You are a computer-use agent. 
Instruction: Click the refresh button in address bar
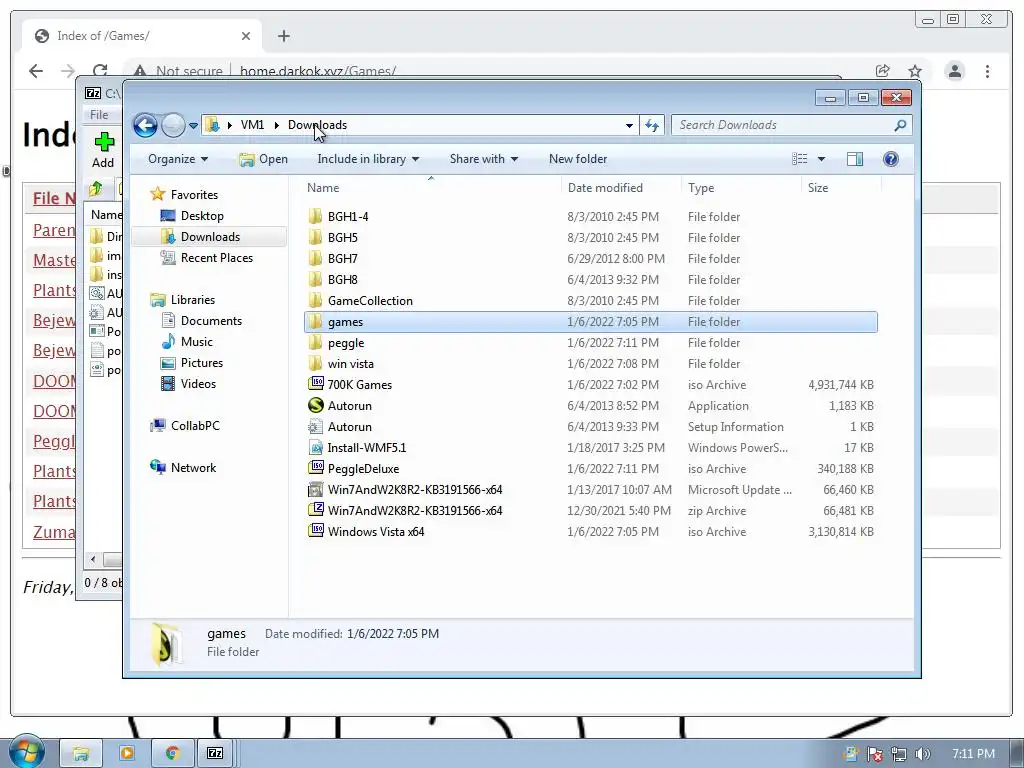(x=652, y=125)
